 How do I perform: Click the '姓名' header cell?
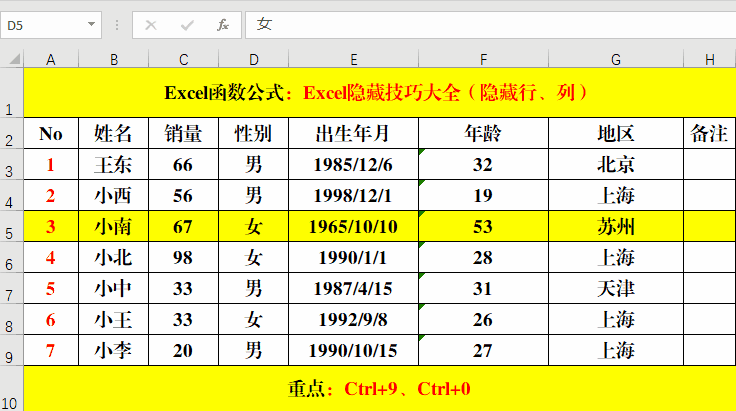click(x=114, y=133)
